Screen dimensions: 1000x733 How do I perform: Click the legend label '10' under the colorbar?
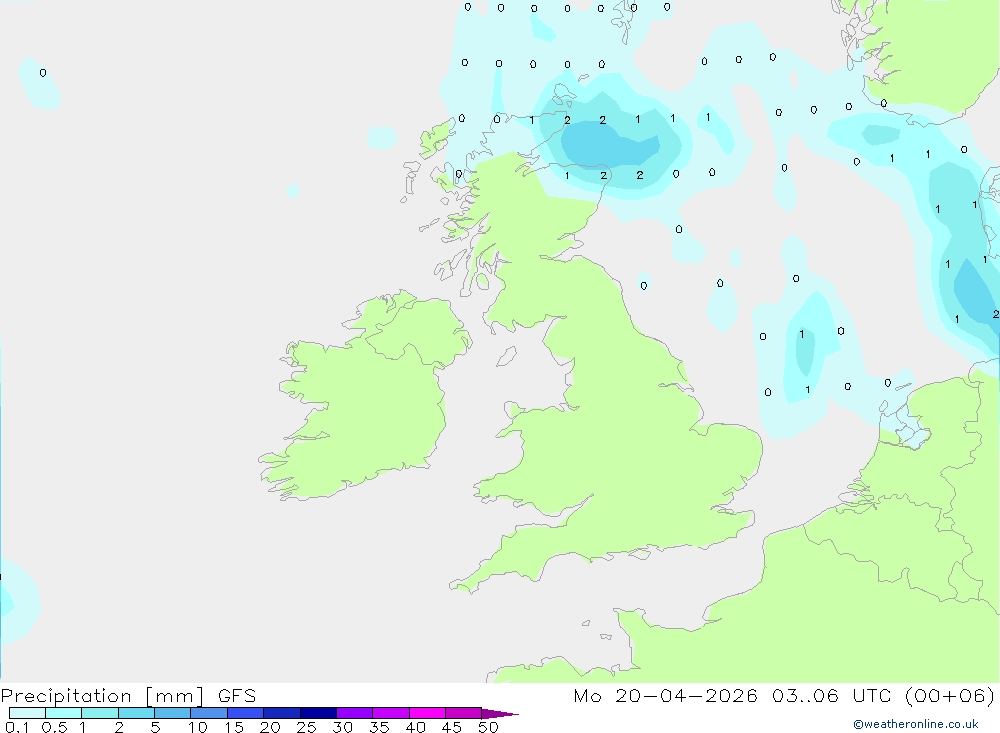click(198, 727)
